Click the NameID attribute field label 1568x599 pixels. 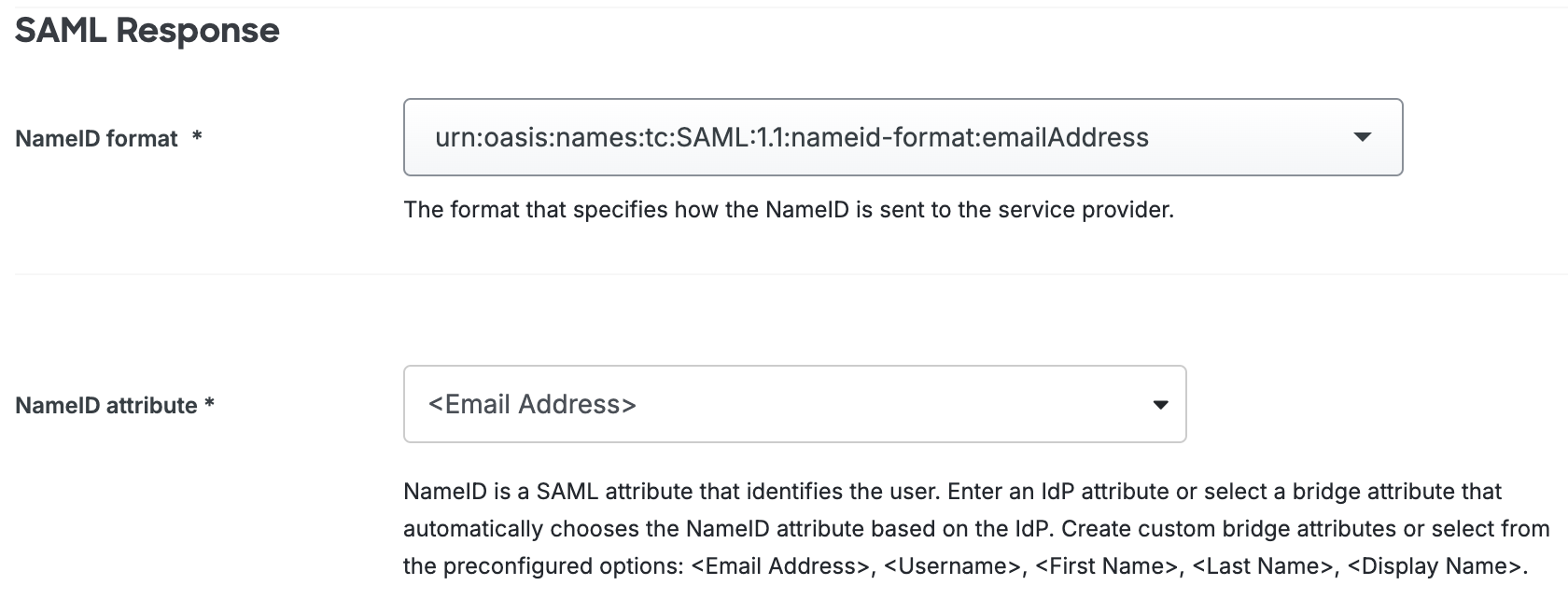coord(106,406)
